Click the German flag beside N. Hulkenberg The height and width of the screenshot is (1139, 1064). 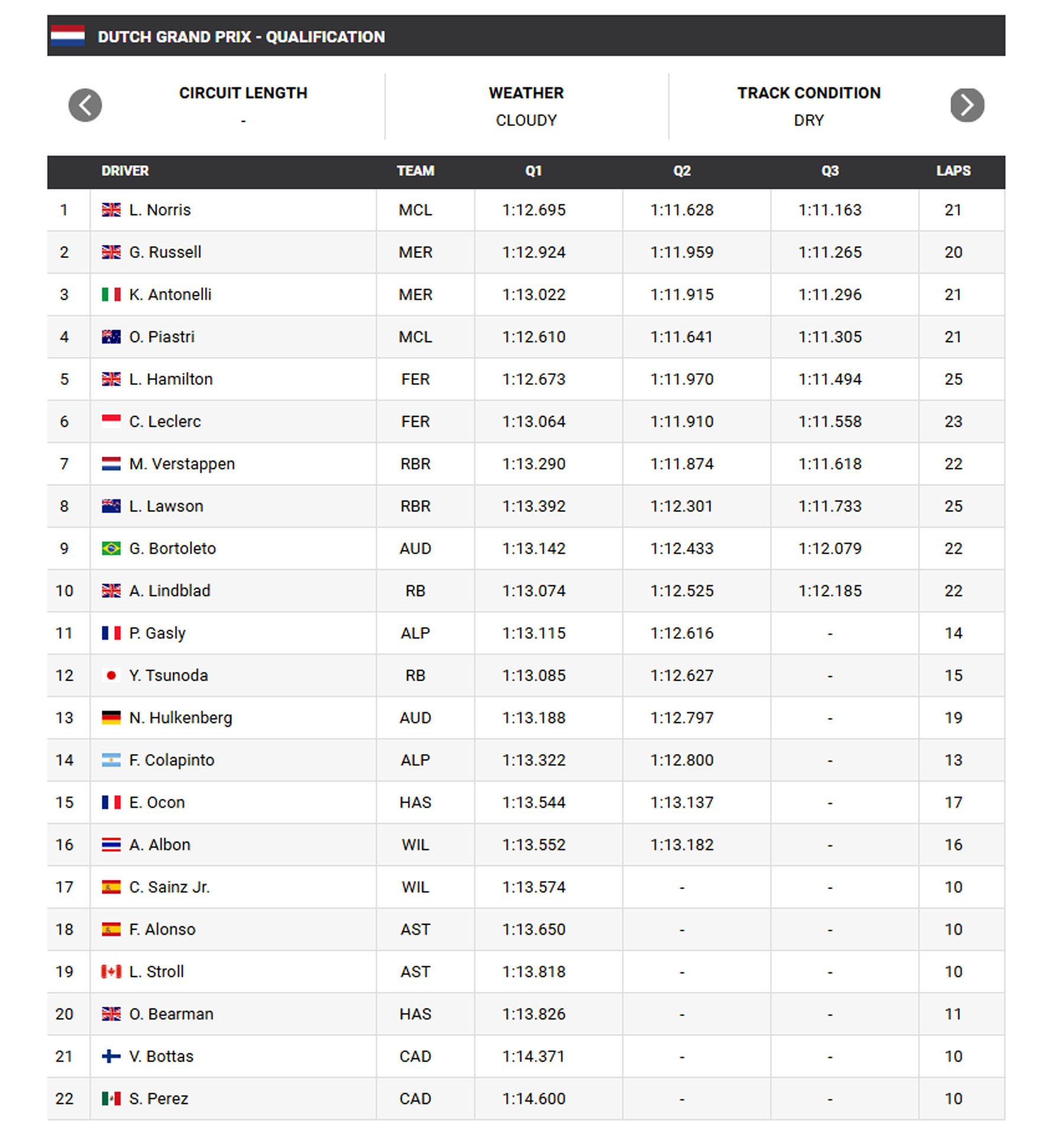tap(111, 717)
